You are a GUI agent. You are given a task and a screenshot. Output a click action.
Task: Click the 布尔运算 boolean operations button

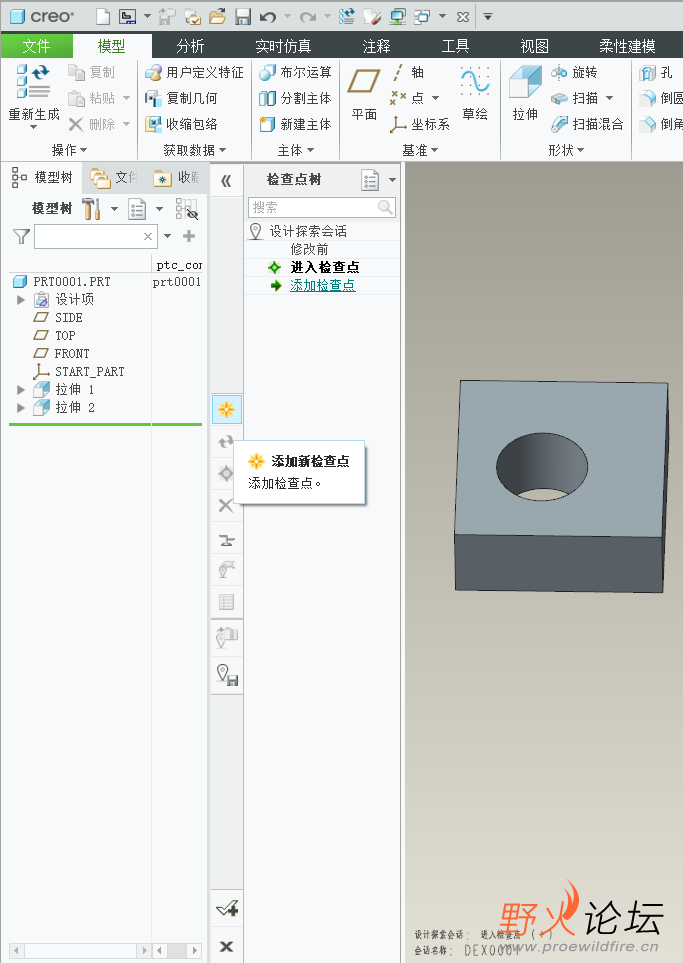[295, 72]
